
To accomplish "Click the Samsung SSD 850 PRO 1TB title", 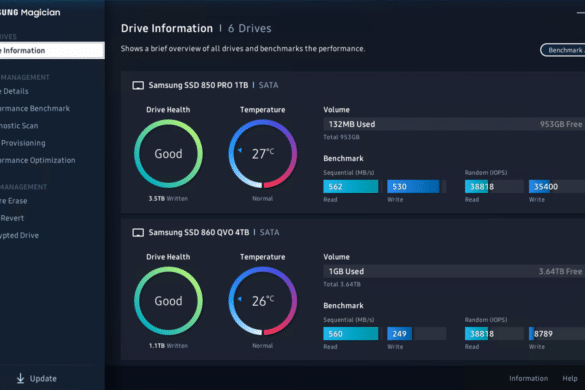I will (x=198, y=85).
